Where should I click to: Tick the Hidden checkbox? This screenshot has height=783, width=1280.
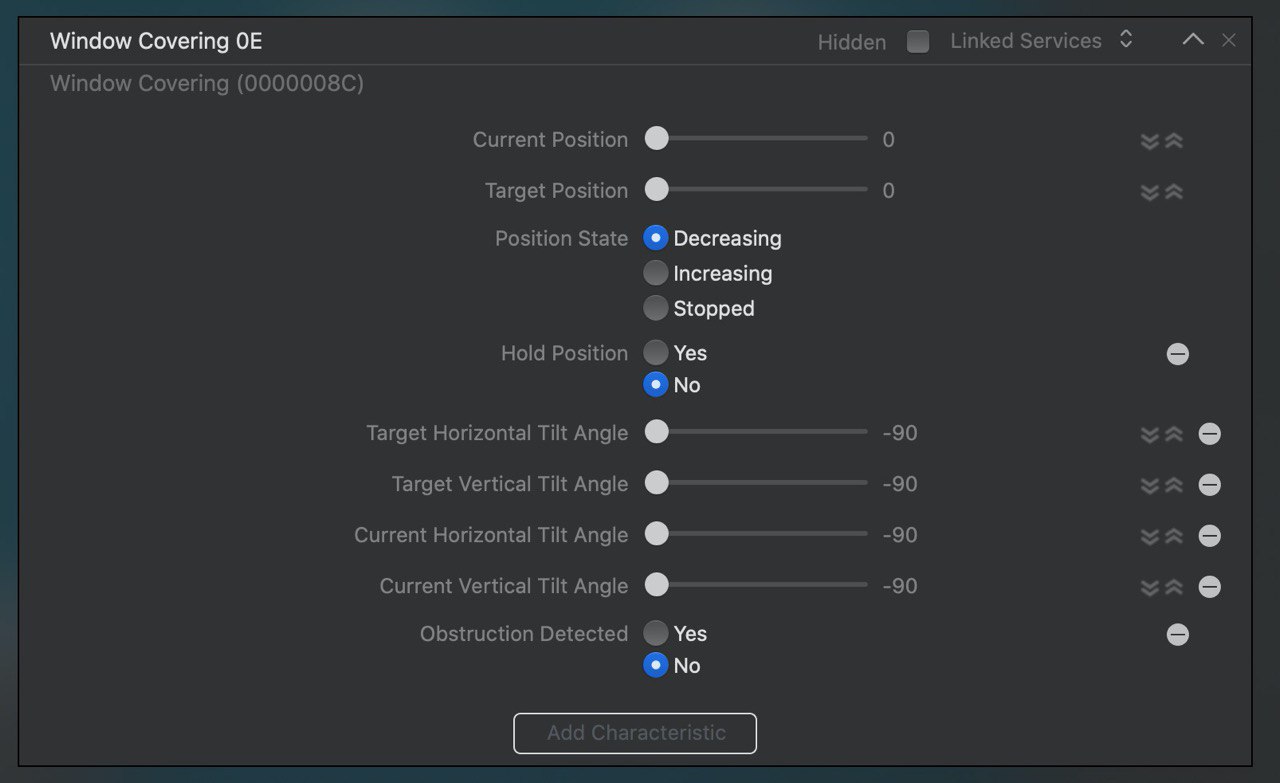coord(918,41)
